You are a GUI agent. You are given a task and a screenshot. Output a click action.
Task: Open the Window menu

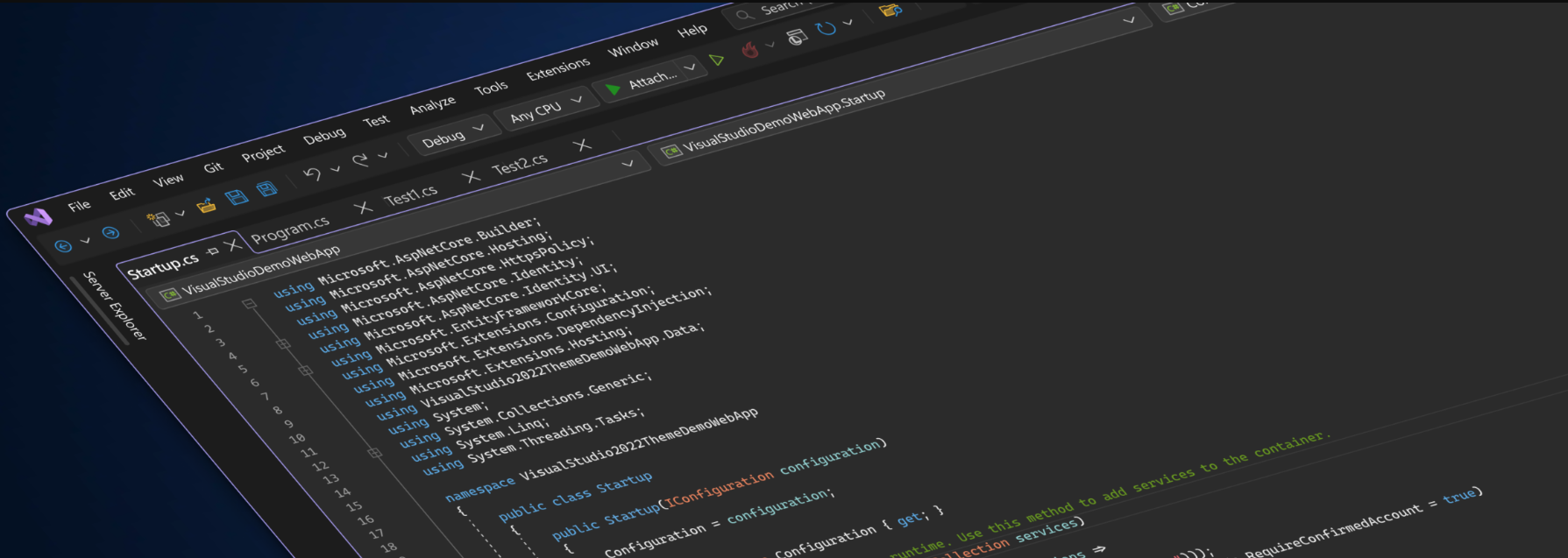pyautogui.click(x=633, y=46)
